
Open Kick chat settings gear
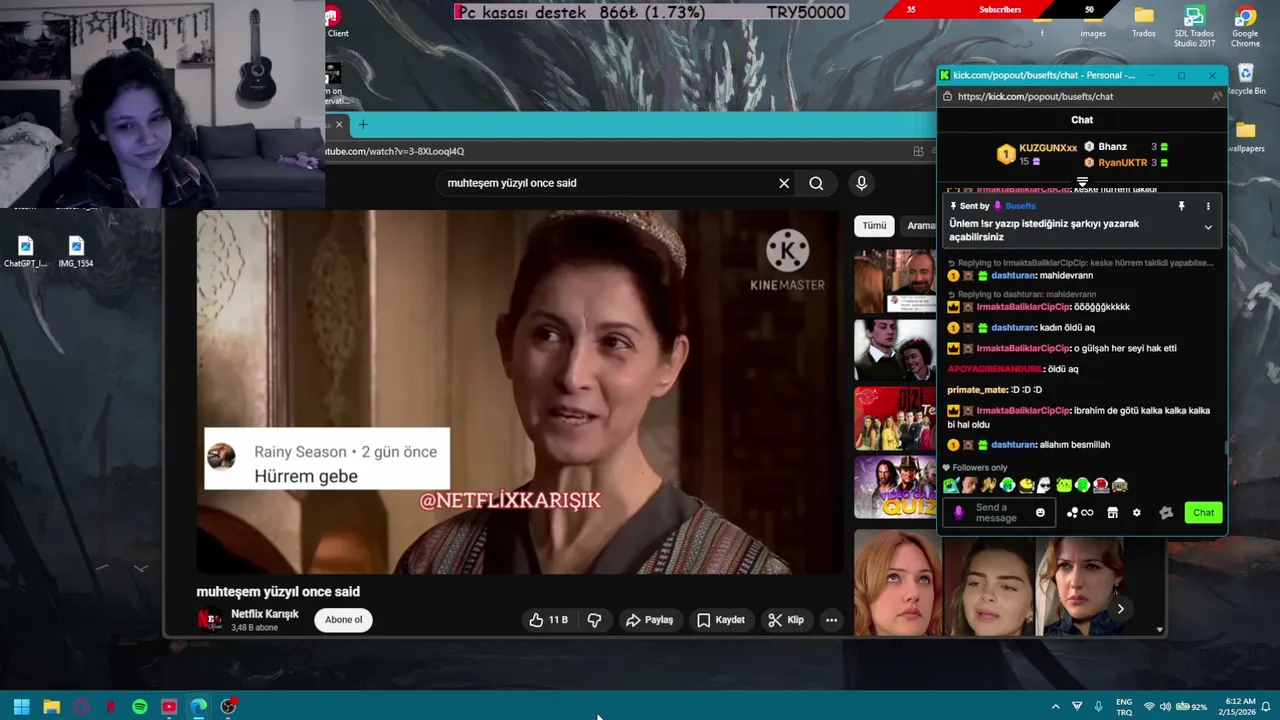point(1136,513)
